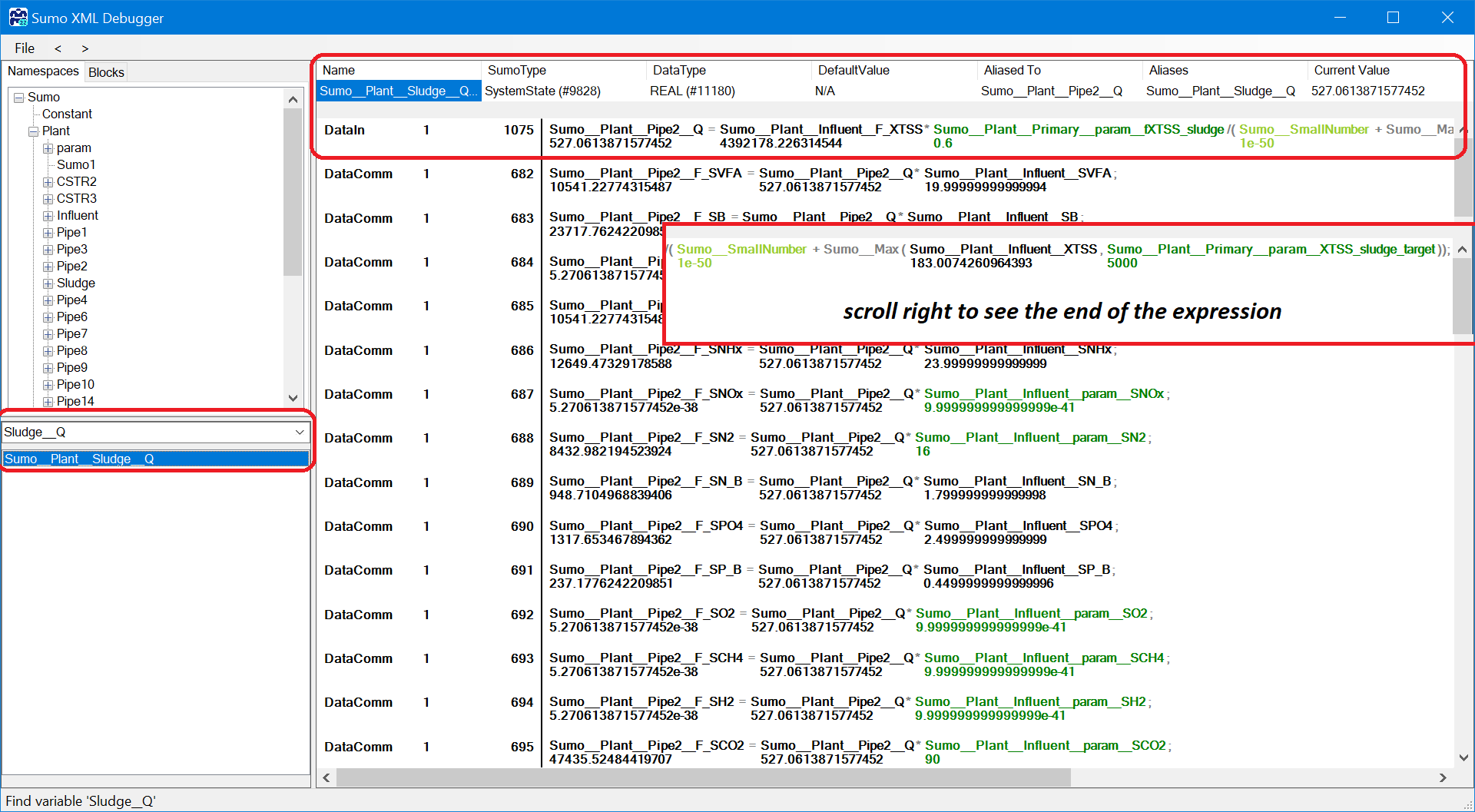
Task: Switch to the Blocks tab
Action: 106,72
